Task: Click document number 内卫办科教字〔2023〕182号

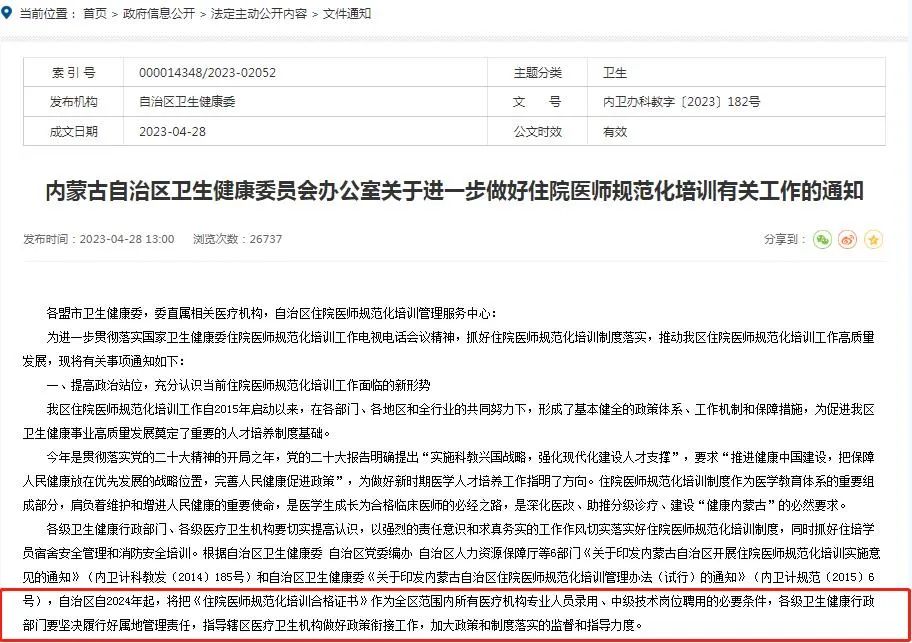Action: 681,102
